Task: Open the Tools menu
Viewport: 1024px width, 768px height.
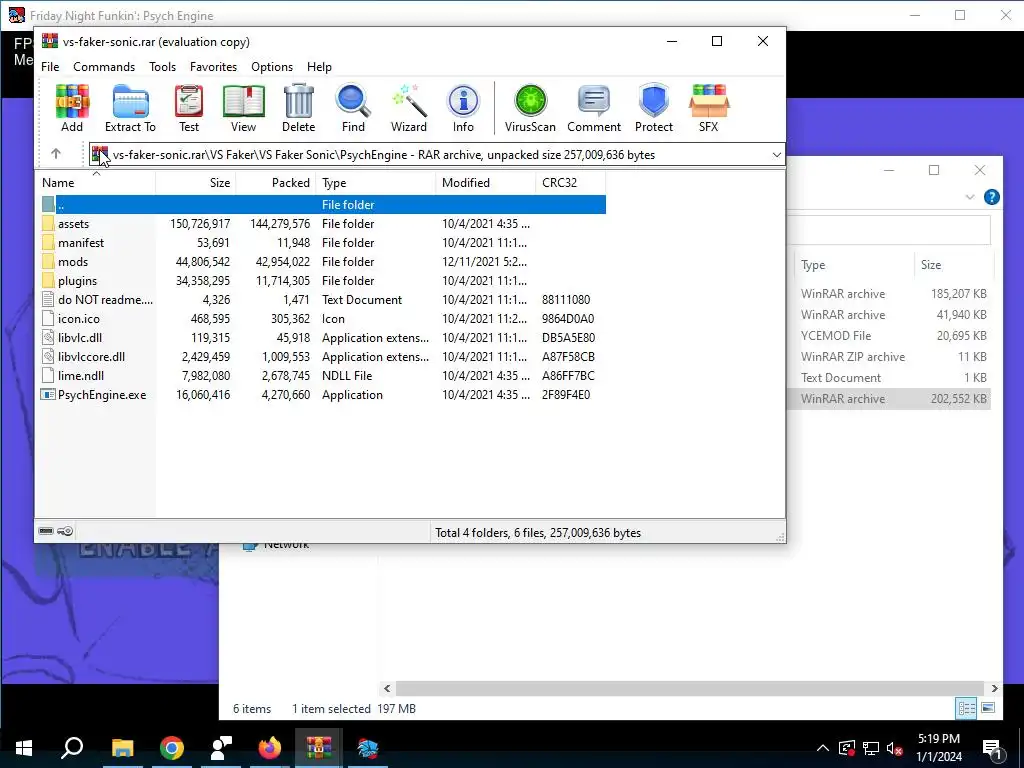Action: (162, 67)
